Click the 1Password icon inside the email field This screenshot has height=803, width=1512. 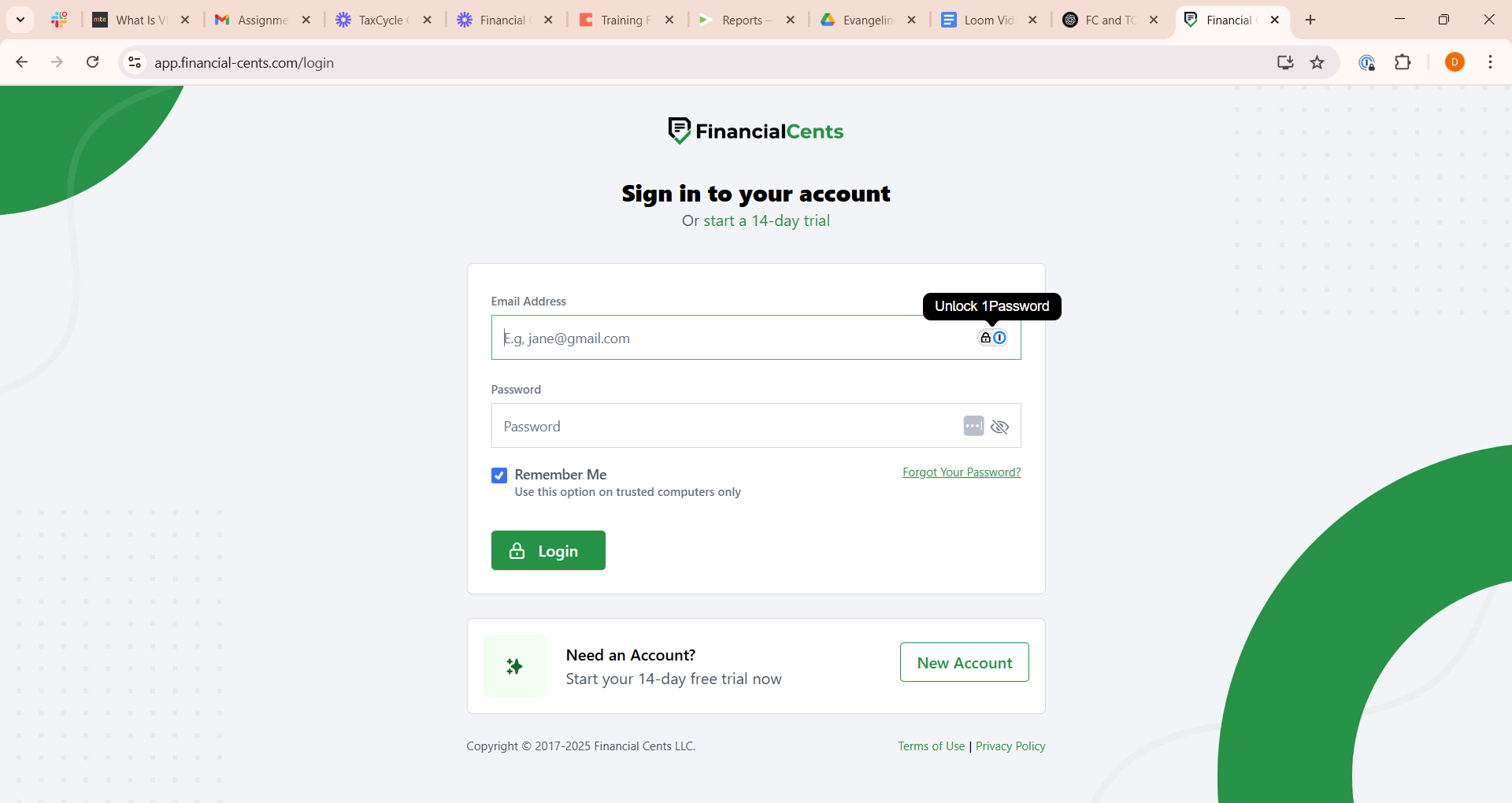[1000, 337]
